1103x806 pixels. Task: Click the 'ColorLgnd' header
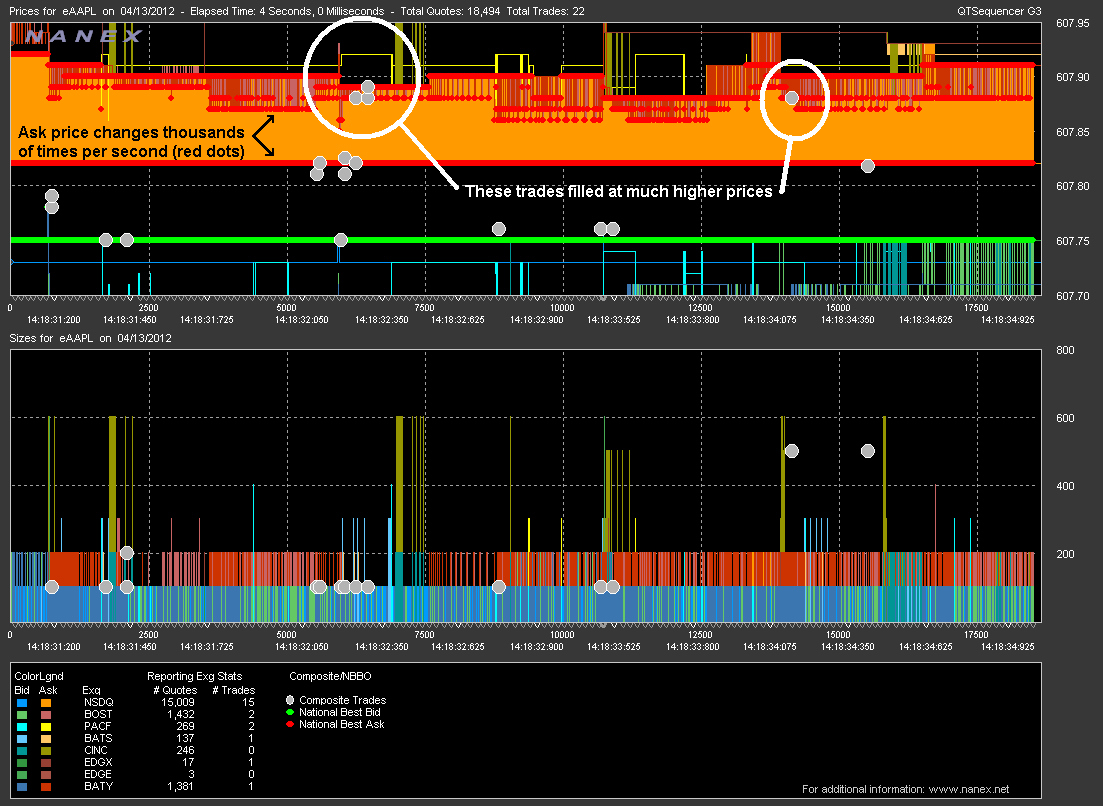[39, 676]
